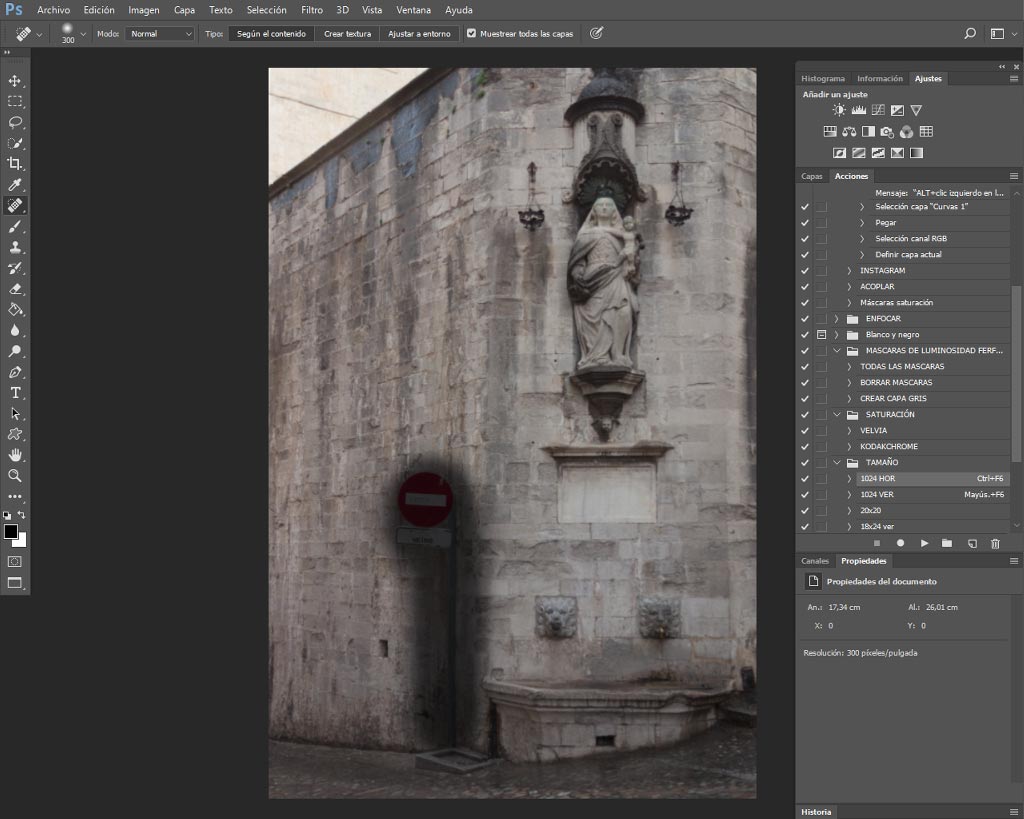Image resolution: width=1024 pixels, height=819 pixels.
Task: Add a Levels adjustment
Action: (x=858, y=110)
